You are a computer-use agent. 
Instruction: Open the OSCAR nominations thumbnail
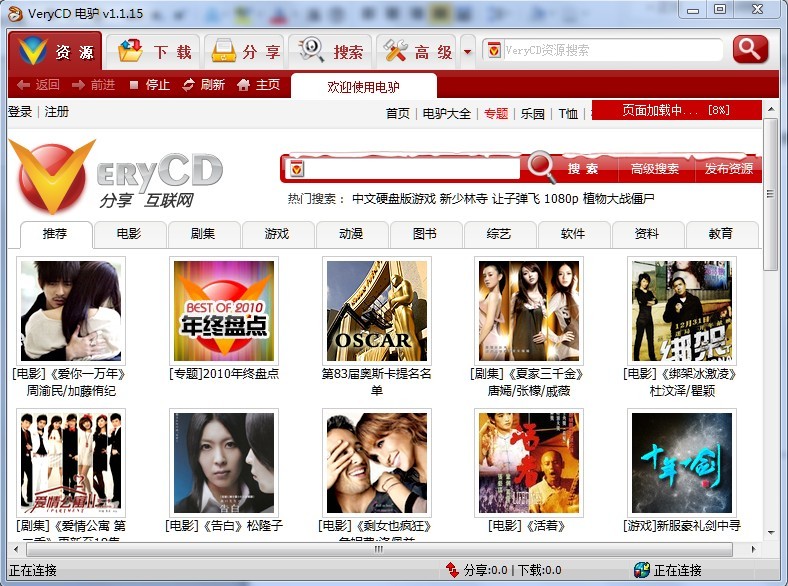pyautogui.click(x=376, y=311)
